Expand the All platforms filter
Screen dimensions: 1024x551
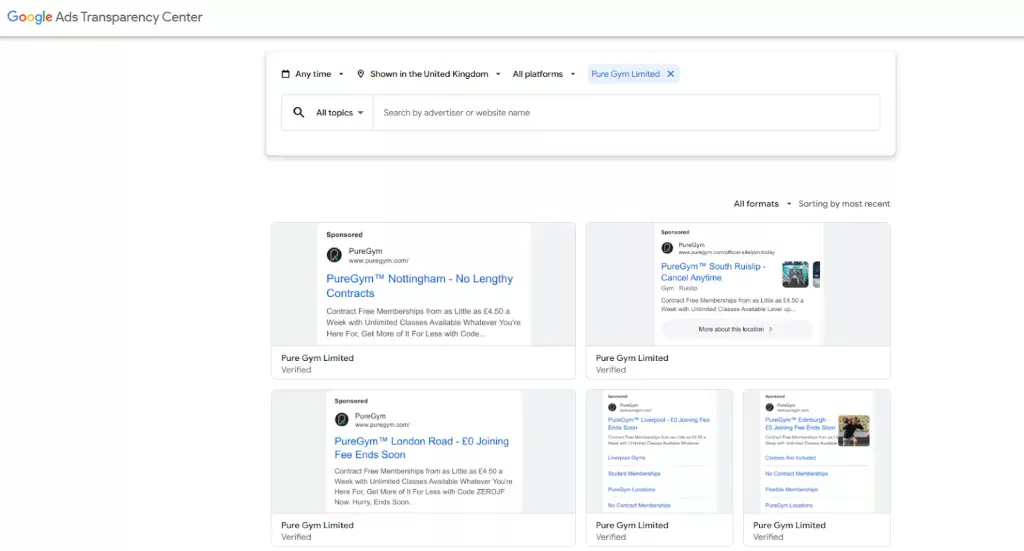point(544,74)
